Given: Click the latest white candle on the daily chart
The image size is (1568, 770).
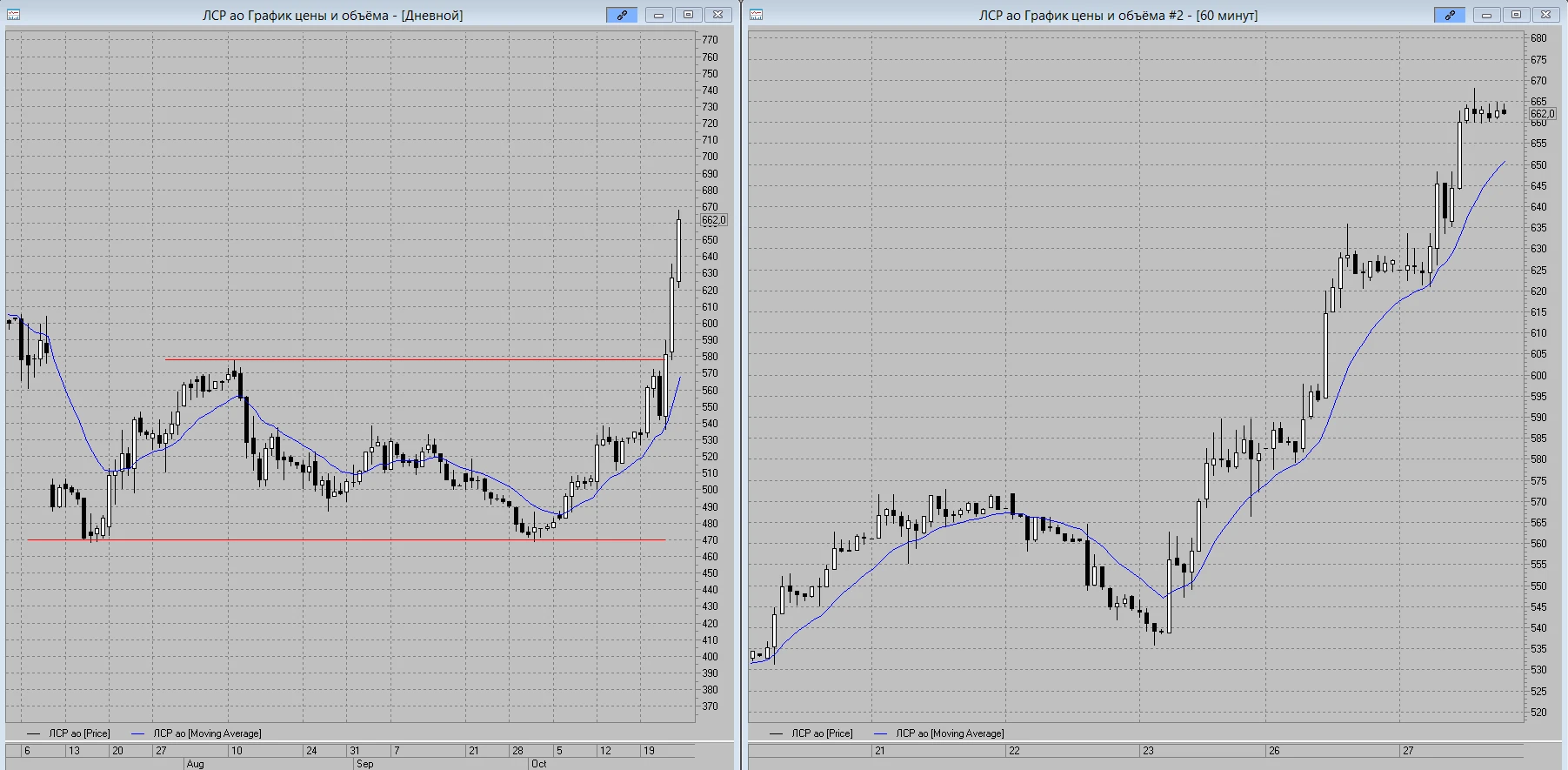Looking at the screenshot, I should (x=679, y=251).
